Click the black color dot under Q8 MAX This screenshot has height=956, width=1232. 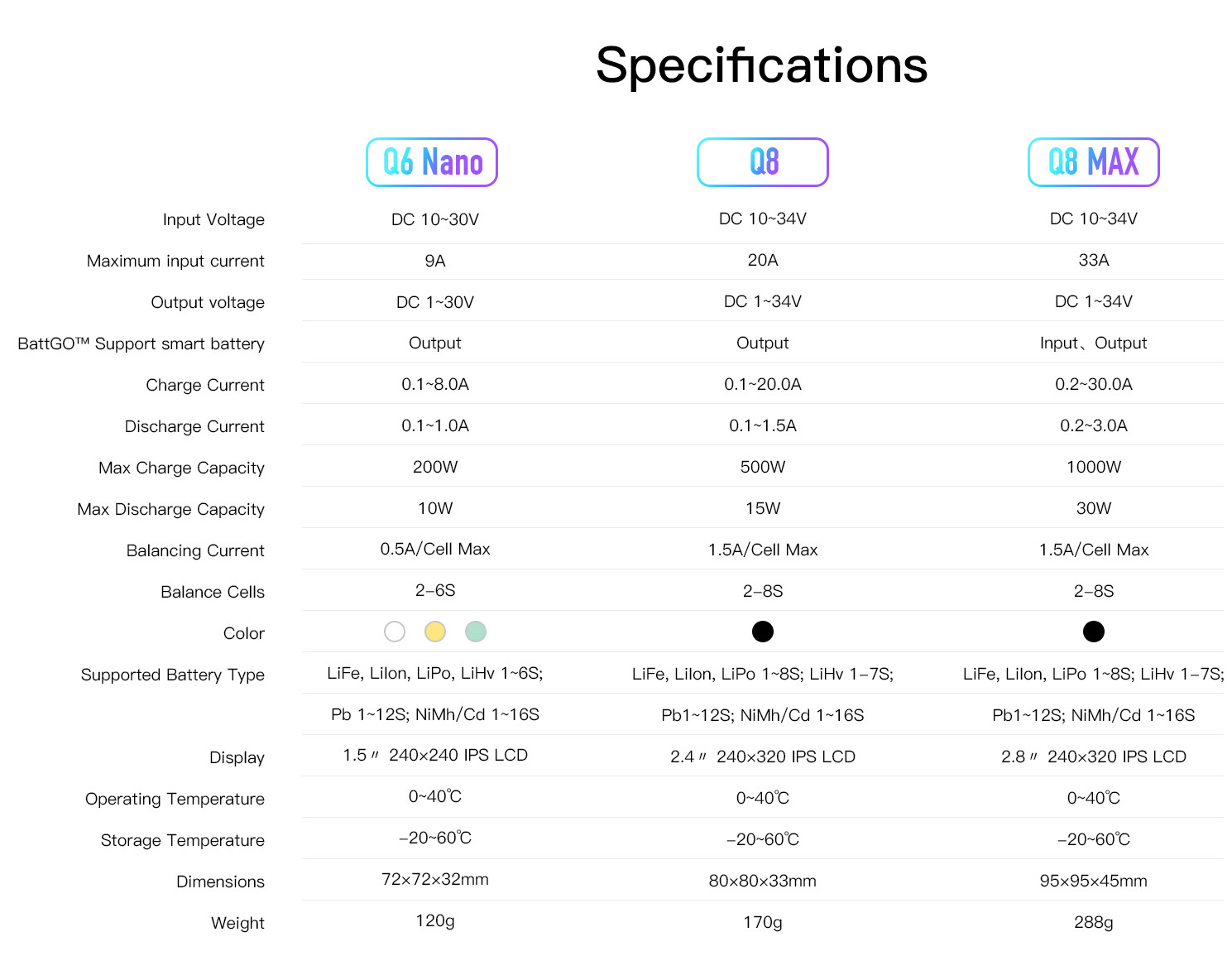(x=1094, y=632)
